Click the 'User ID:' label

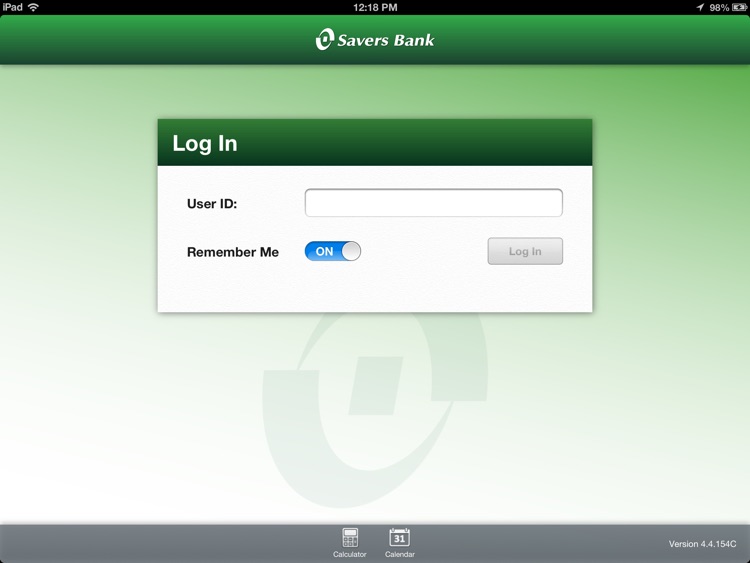coord(212,204)
